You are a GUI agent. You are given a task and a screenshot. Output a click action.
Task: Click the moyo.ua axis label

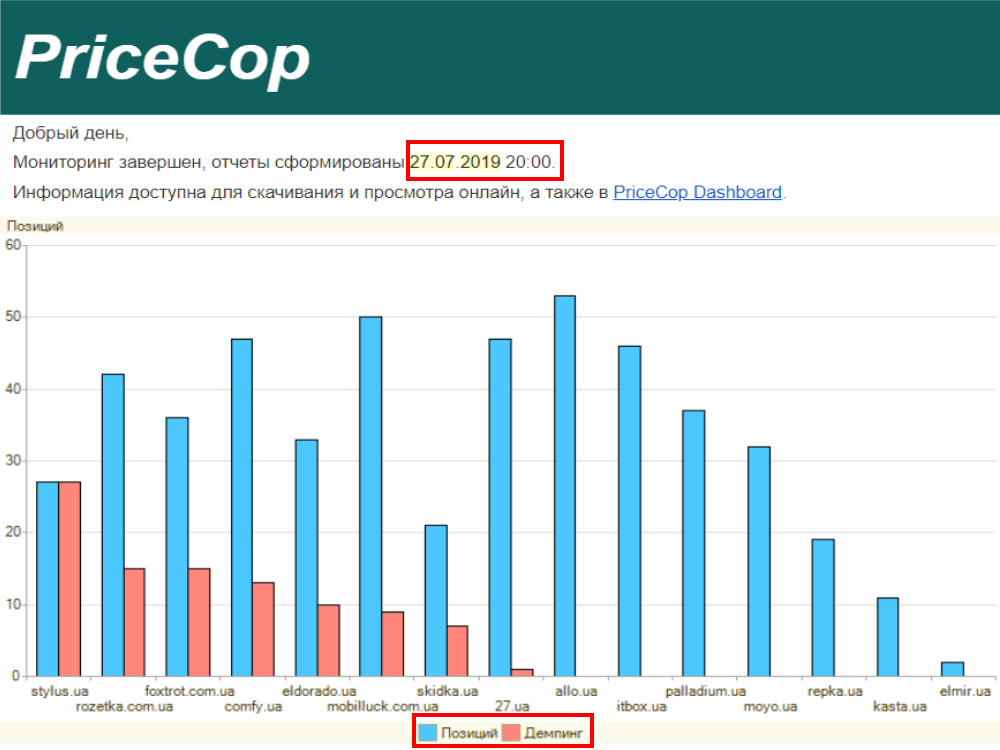point(770,707)
